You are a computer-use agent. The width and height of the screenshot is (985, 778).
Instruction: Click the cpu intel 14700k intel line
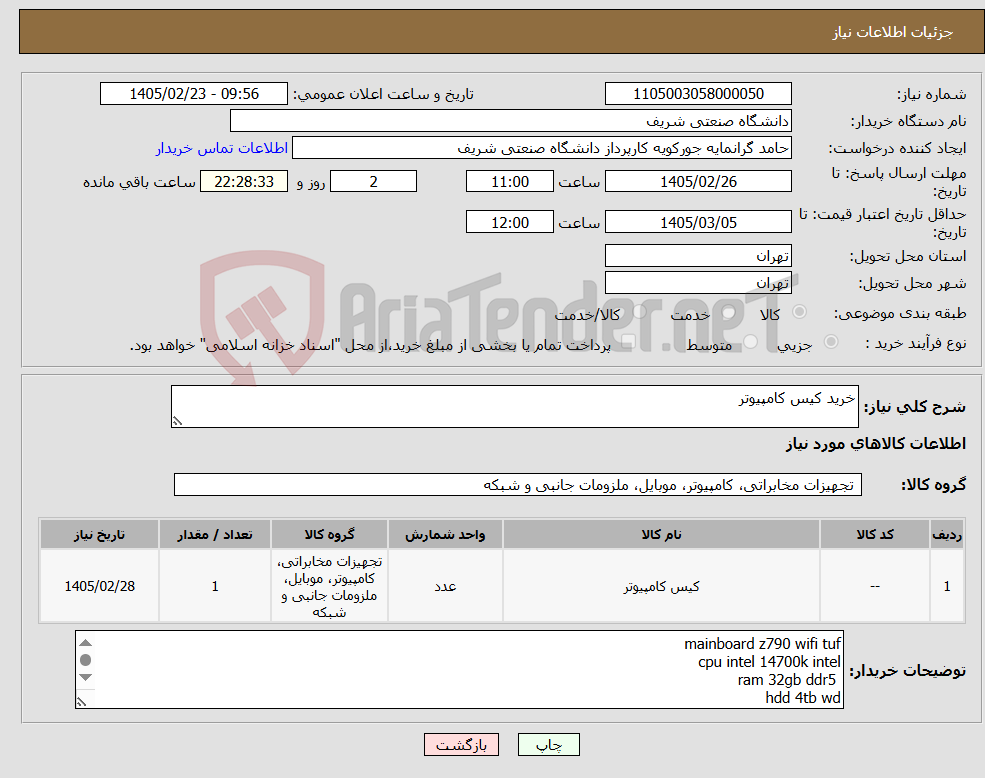click(769, 662)
